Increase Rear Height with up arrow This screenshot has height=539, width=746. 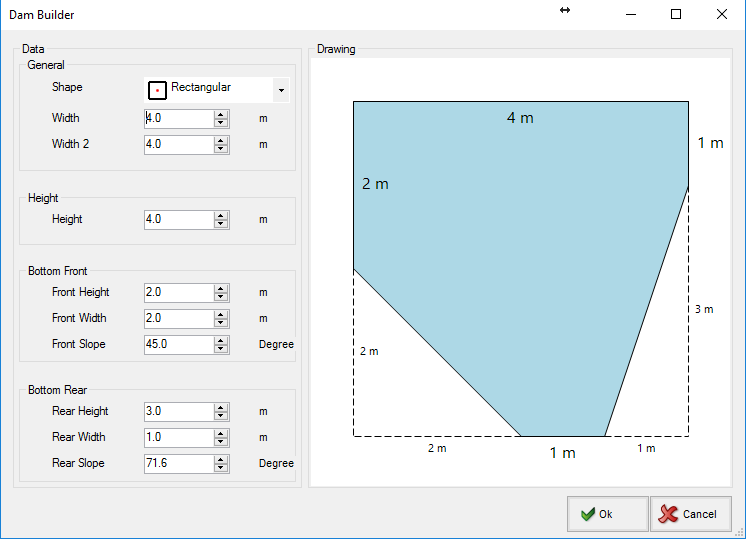pyautogui.click(x=221, y=407)
